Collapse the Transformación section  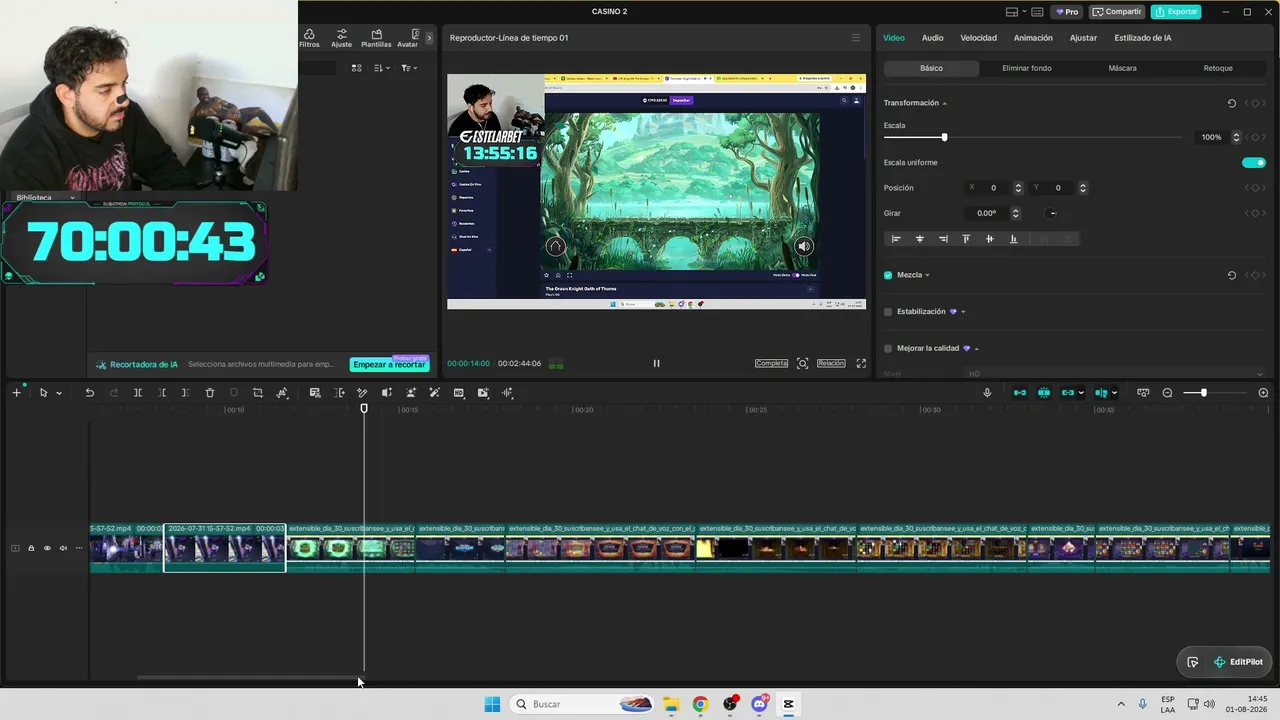coord(944,104)
